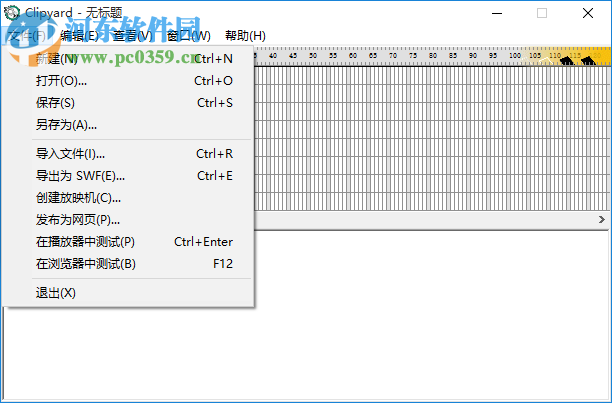Viewport: 612px width, 403px height.
Task: Minimize the Clipyard window
Action: (x=497, y=13)
